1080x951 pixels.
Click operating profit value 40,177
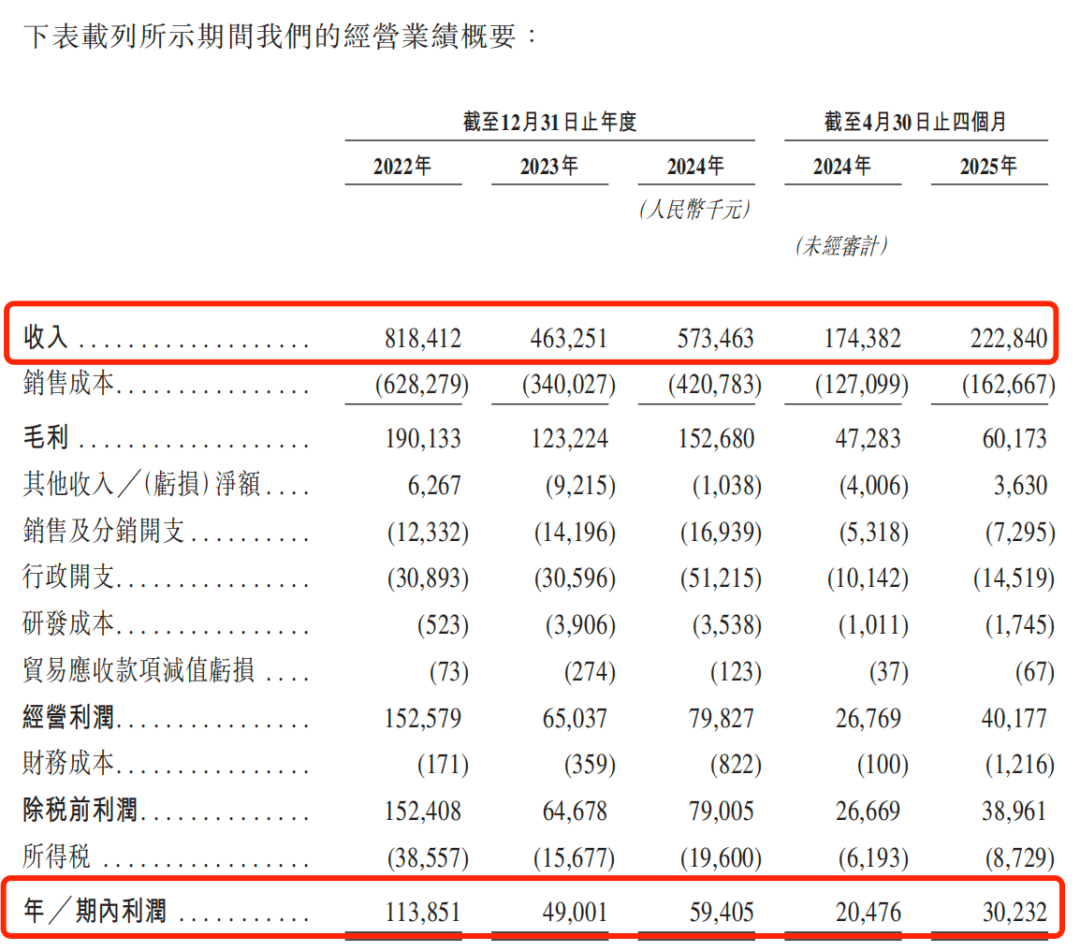click(x=1013, y=718)
